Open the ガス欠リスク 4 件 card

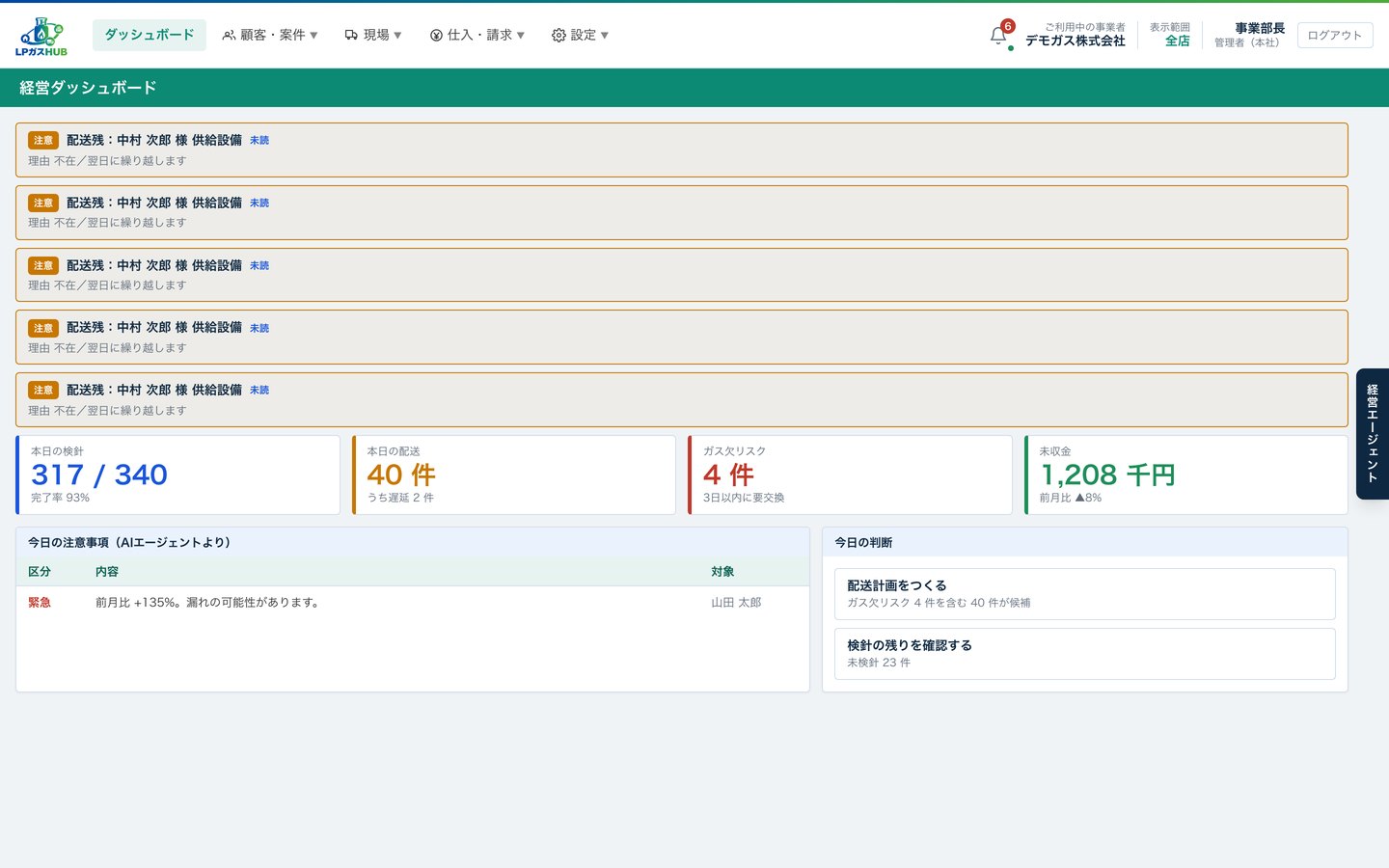click(x=850, y=475)
